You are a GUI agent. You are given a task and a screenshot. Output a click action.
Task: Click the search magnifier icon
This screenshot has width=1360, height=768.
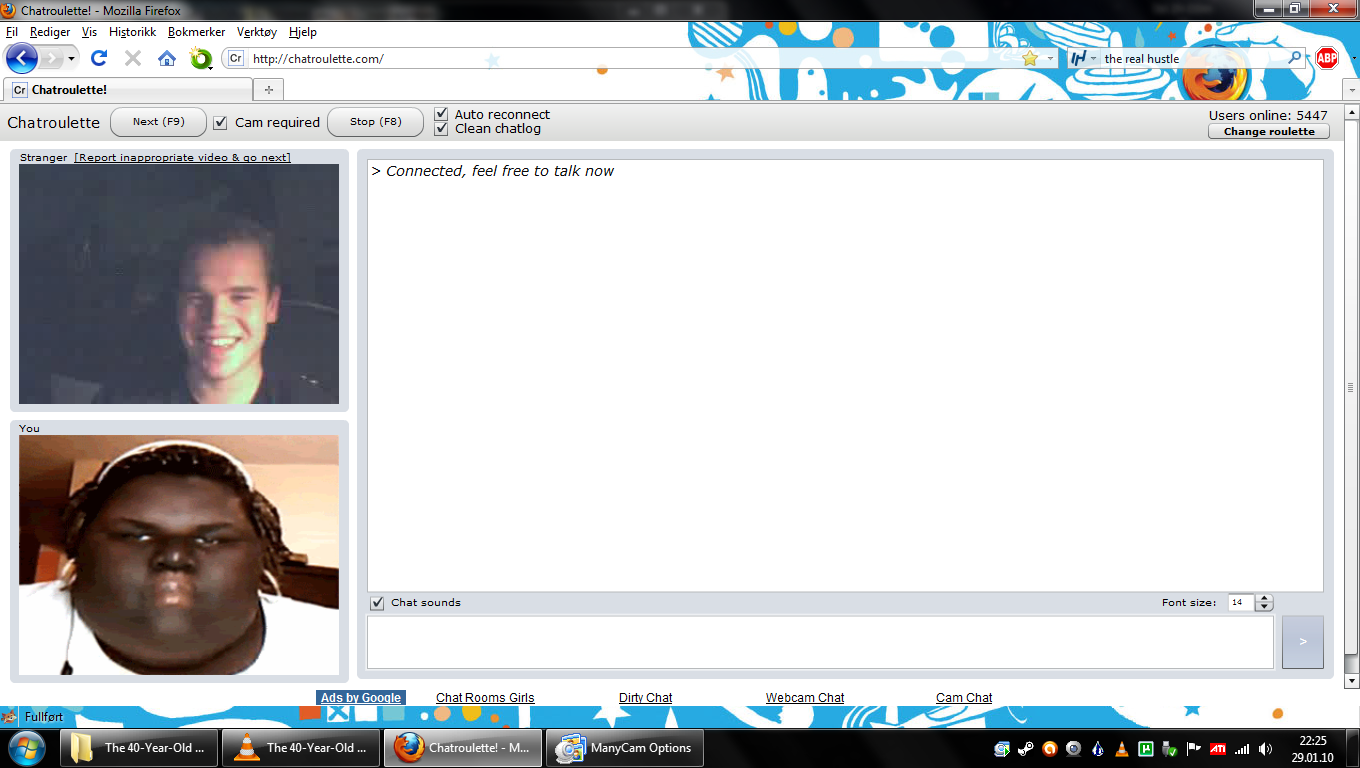click(1294, 58)
